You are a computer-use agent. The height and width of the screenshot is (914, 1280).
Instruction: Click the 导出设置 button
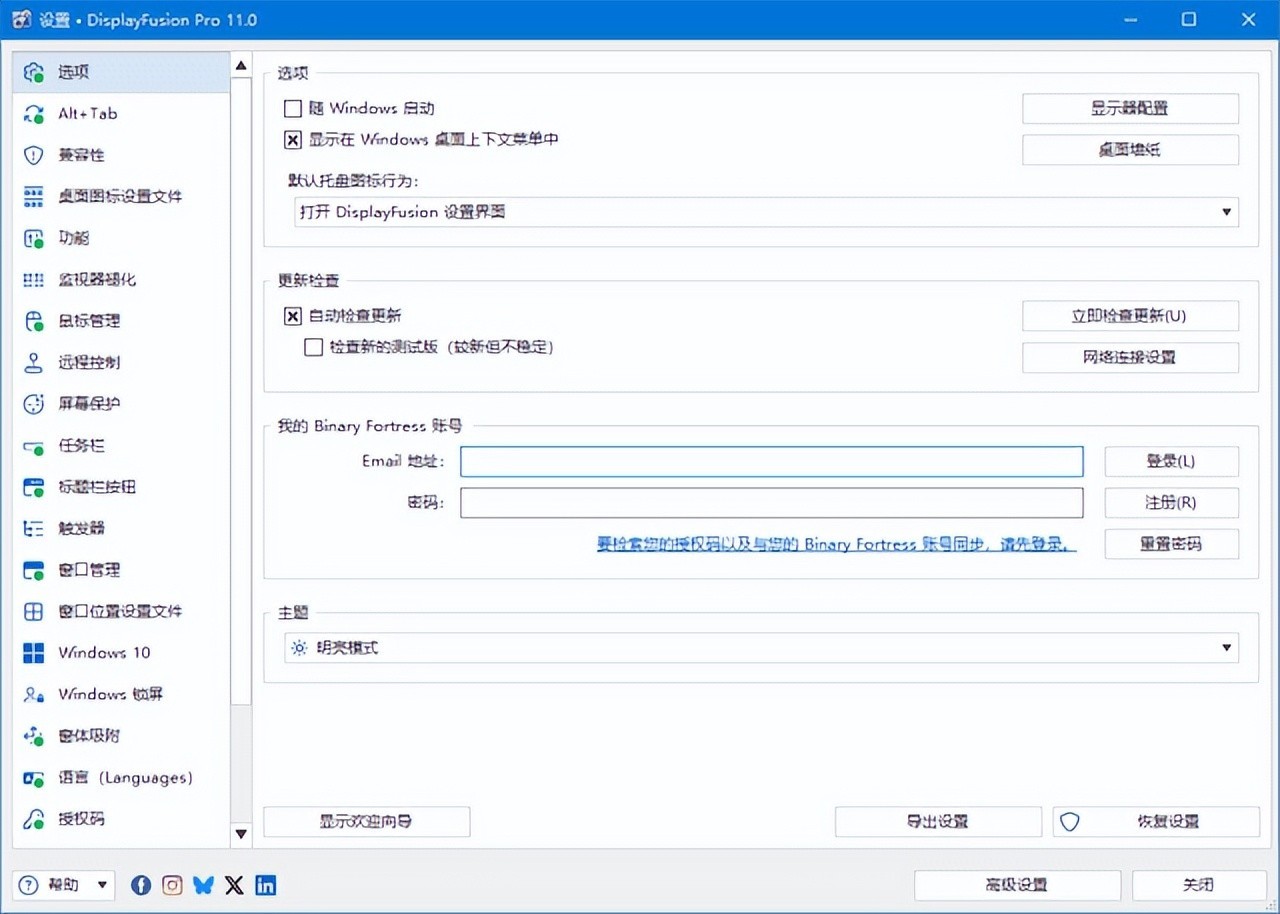coord(938,822)
